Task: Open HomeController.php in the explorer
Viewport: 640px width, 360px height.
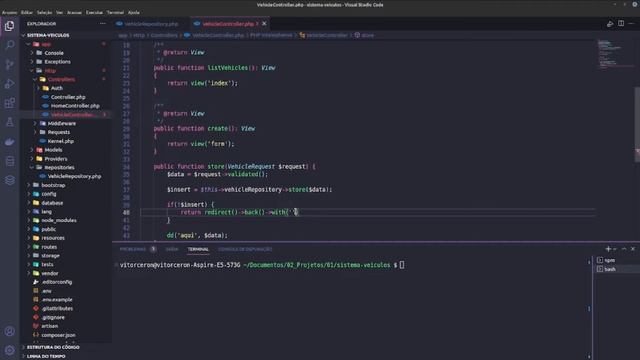Action: tap(75, 106)
